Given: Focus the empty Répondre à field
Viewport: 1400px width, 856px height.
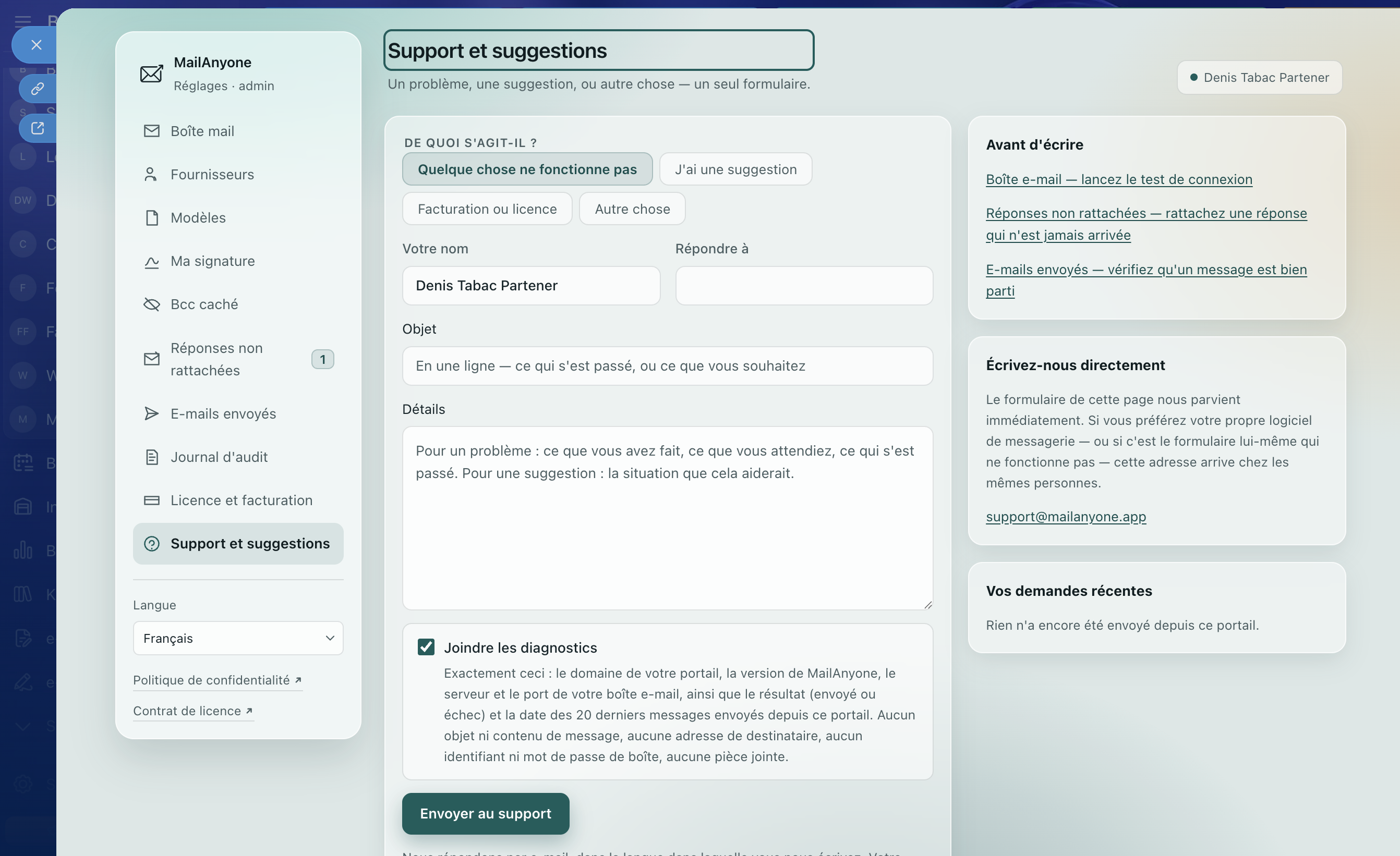Looking at the screenshot, I should pos(803,286).
